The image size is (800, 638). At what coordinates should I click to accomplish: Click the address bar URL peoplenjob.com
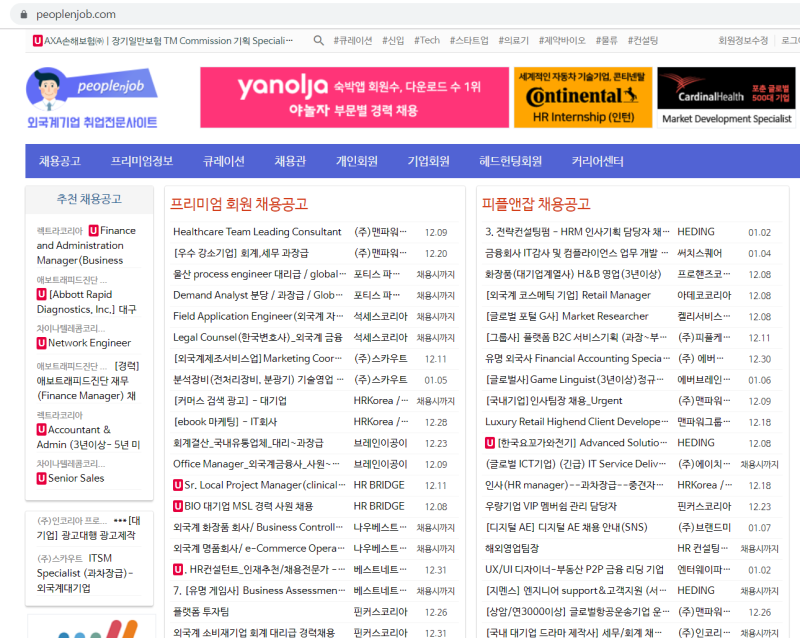[x=76, y=14]
